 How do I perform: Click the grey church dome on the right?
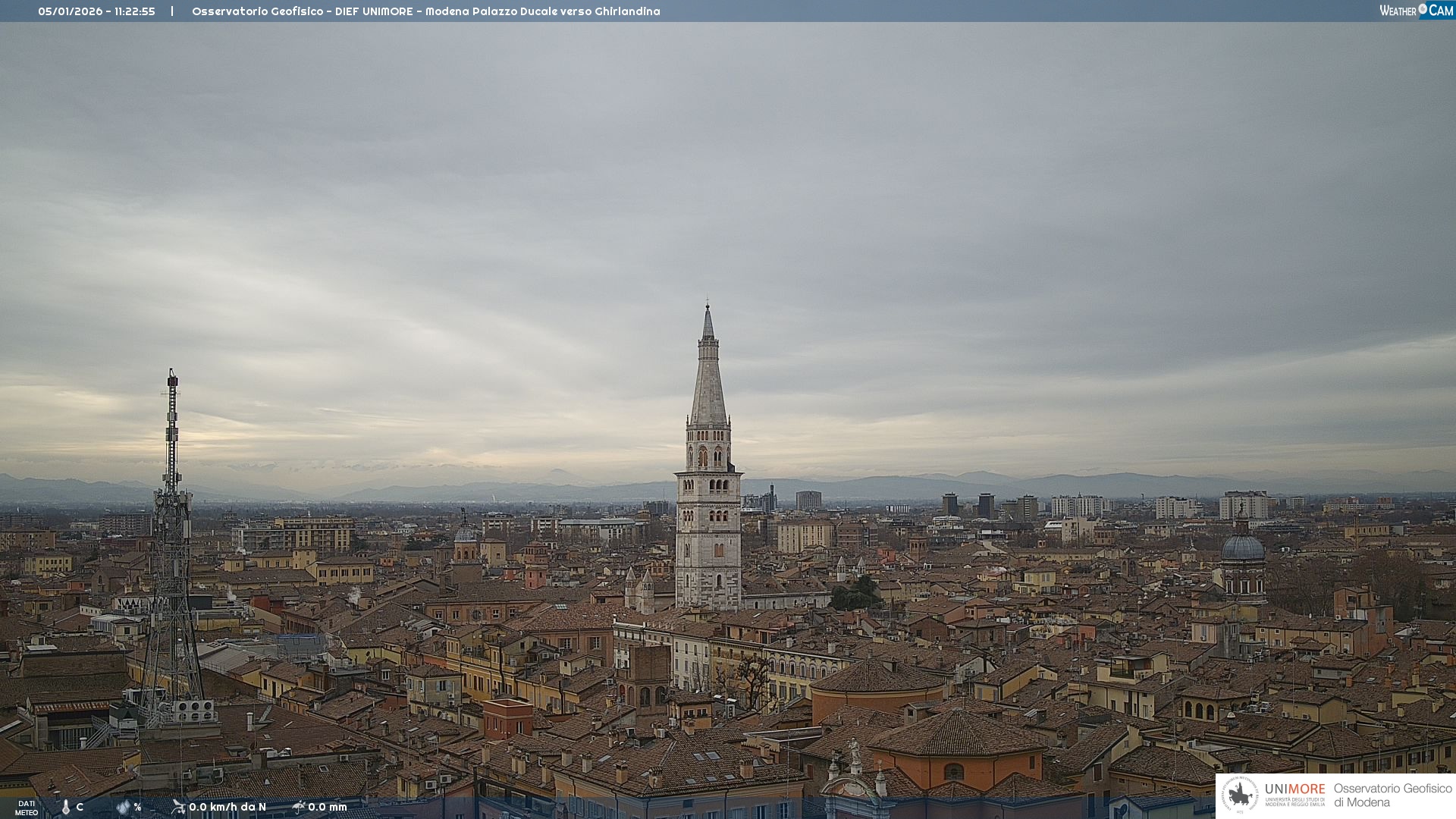pyautogui.click(x=1243, y=548)
